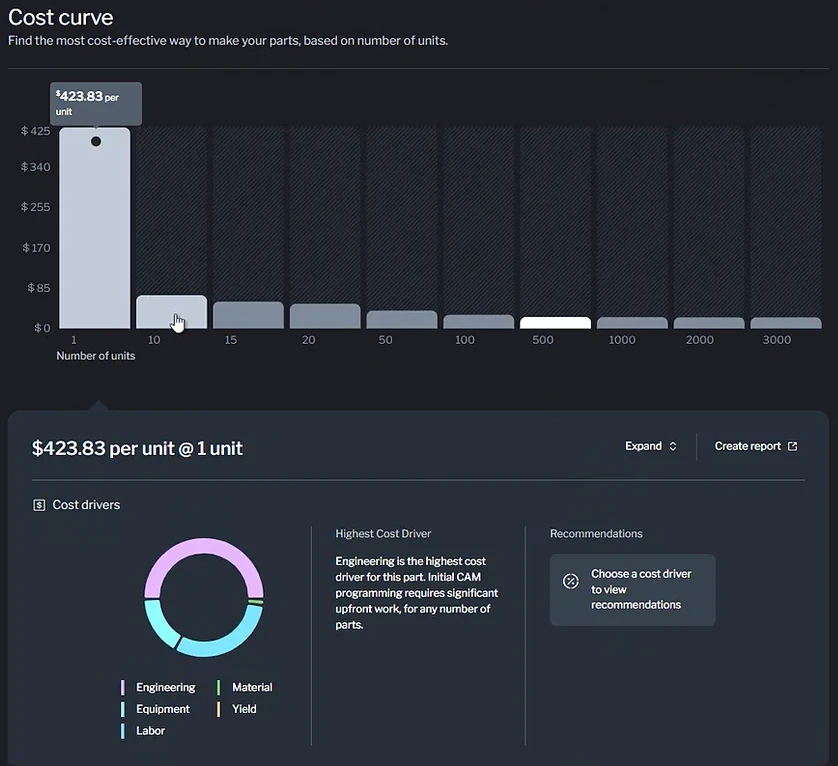
Task: Click the Create report text
Action: click(x=748, y=446)
